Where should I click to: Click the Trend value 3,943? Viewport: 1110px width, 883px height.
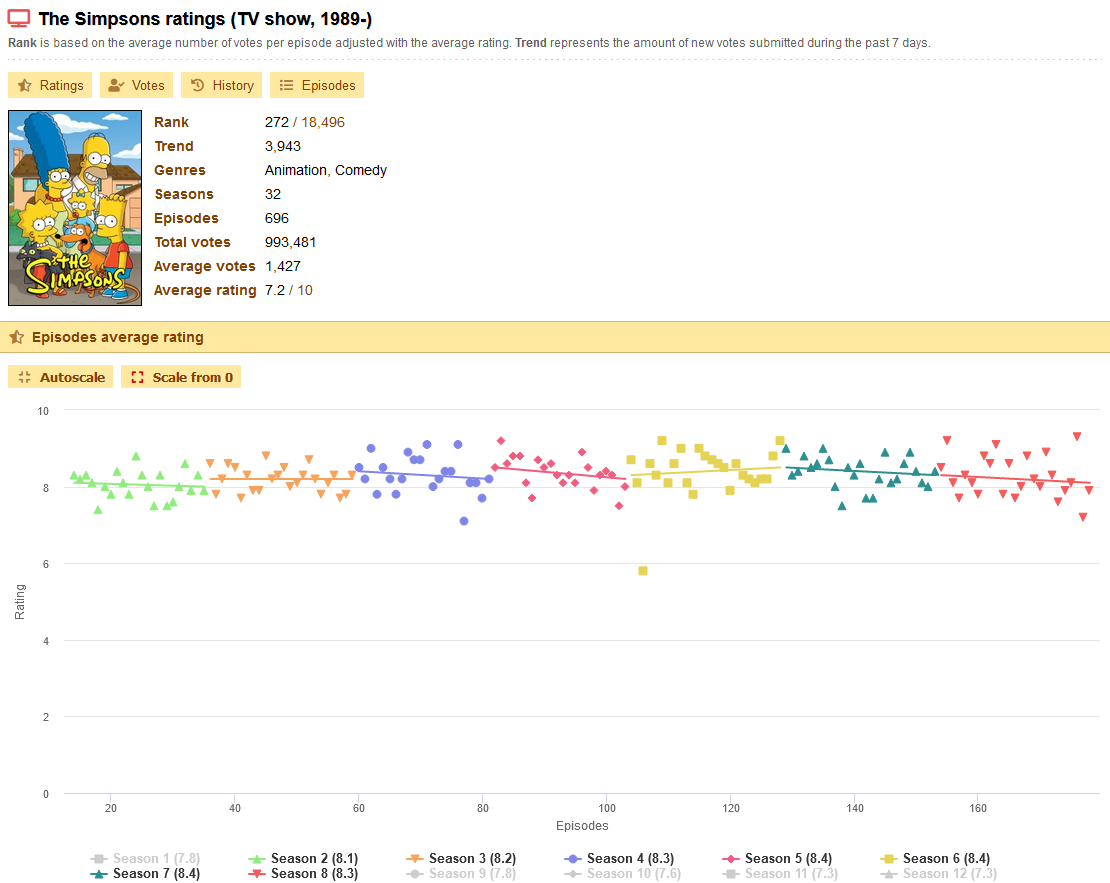point(282,146)
